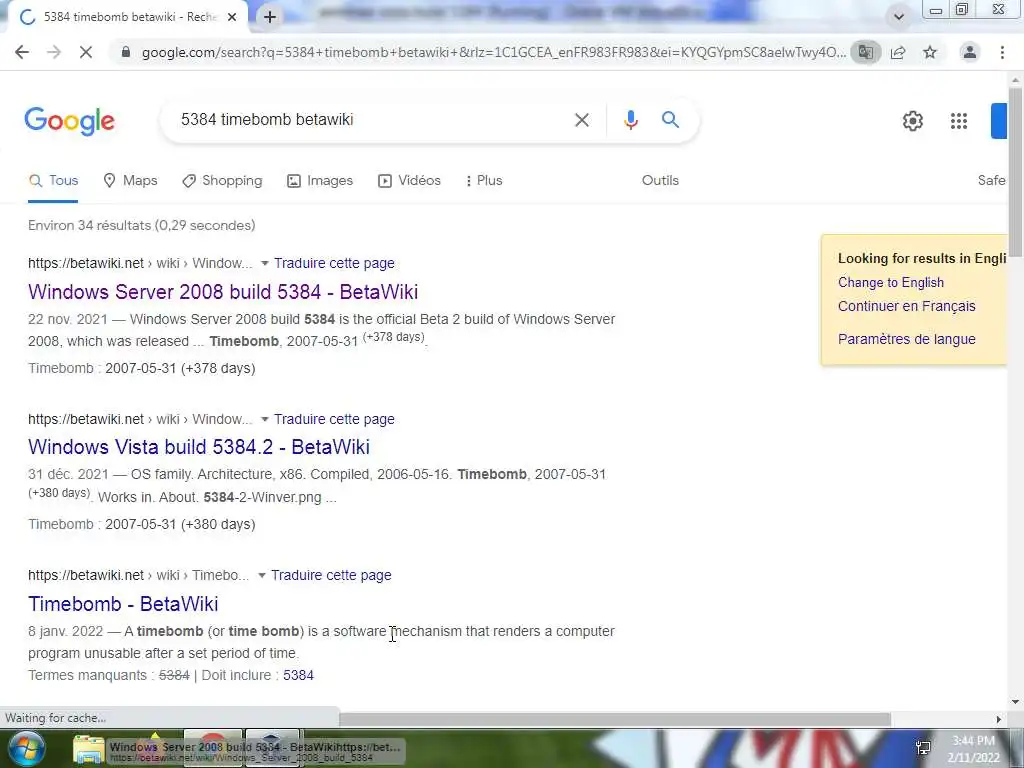Click Traduire cette page for Server 2008 result
The width and height of the screenshot is (1024, 768).
pos(334,263)
